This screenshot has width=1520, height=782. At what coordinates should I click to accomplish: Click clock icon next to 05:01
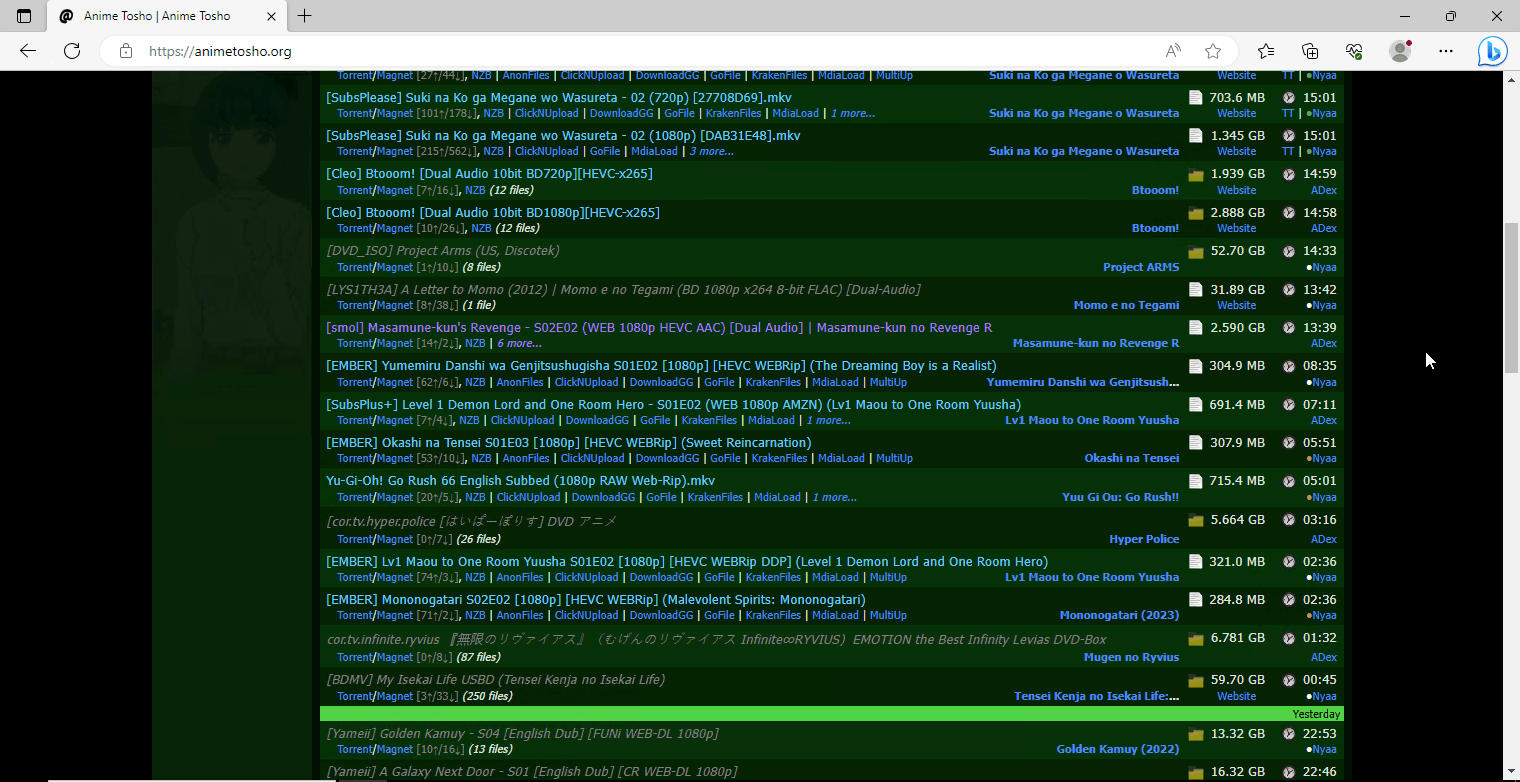pos(1289,482)
